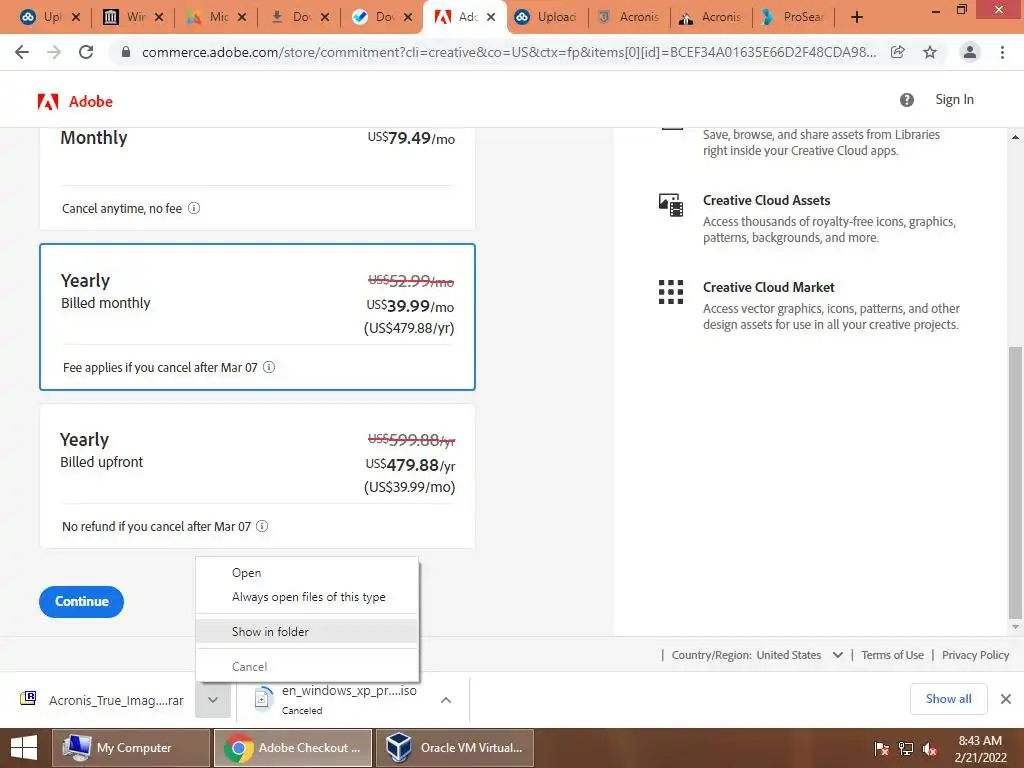Viewport: 1024px width, 768px height.
Task: Close the Adobe checkout tab
Action: click(x=491, y=17)
